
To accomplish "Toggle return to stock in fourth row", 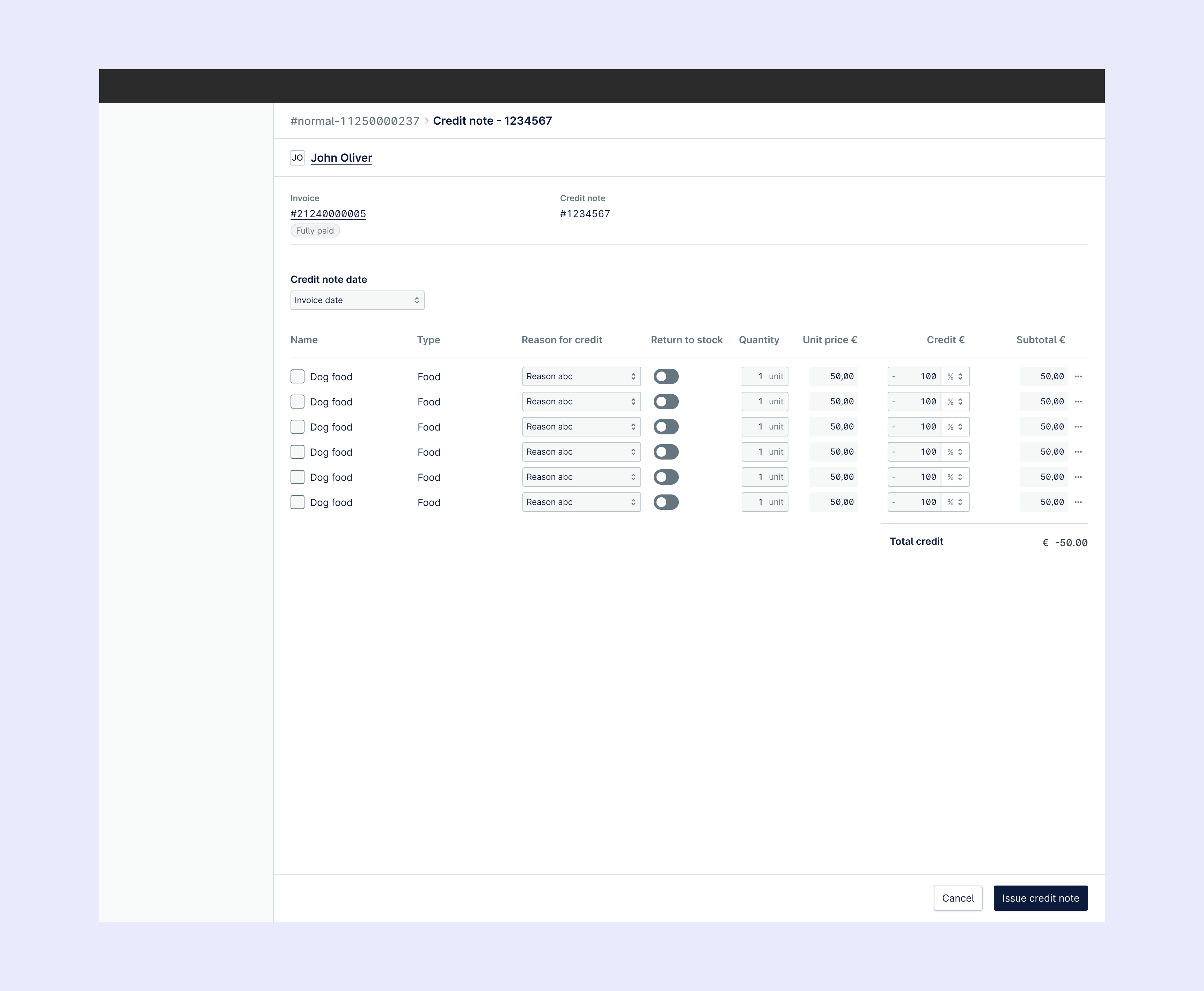I will click(666, 452).
